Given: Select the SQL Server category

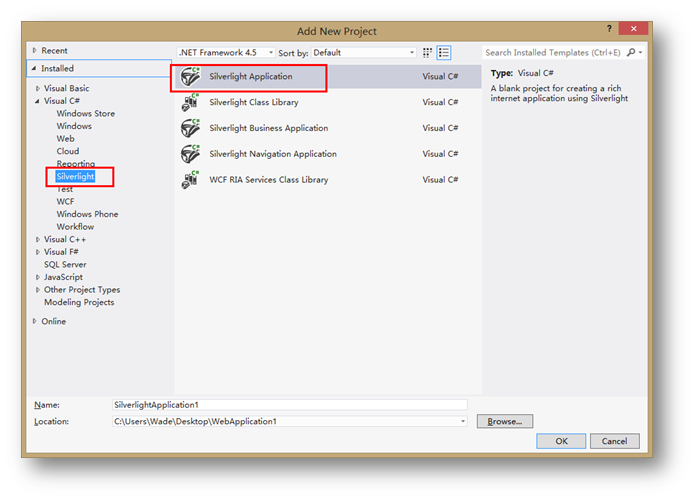Looking at the screenshot, I should (65, 265).
